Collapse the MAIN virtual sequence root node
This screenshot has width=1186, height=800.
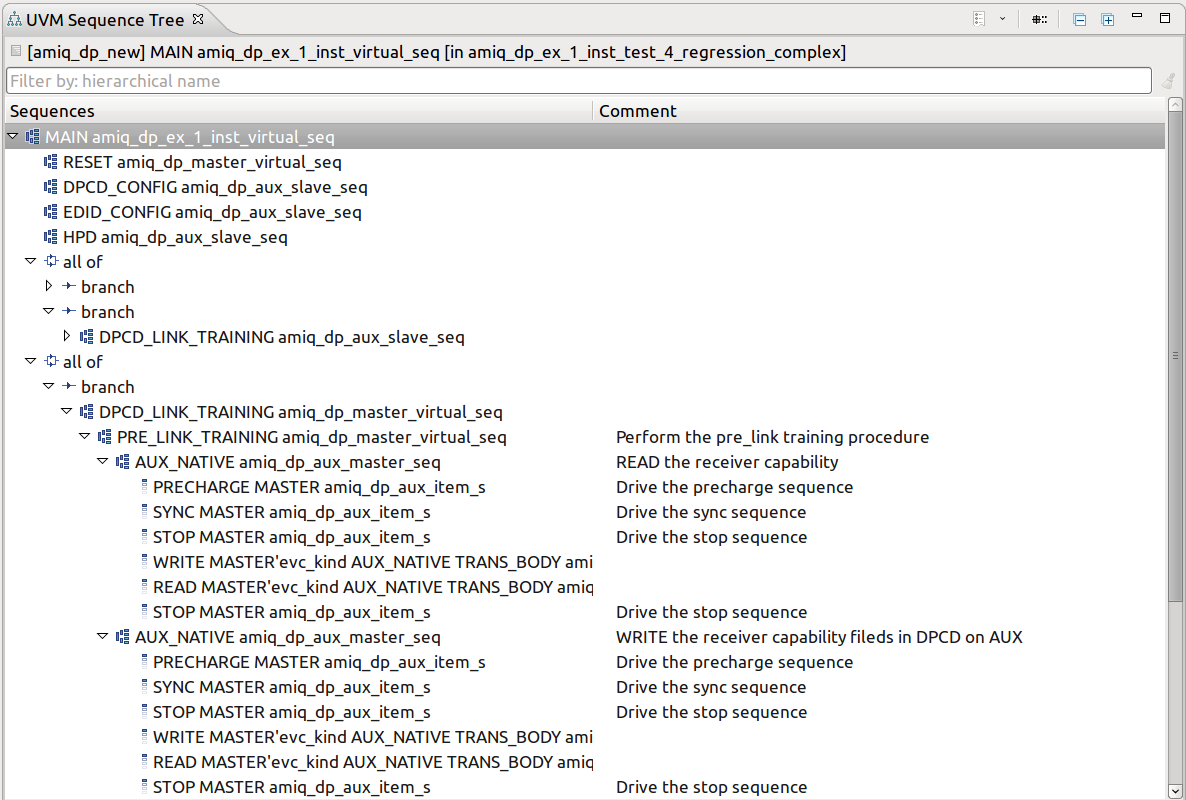pyautogui.click(x=13, y=136)
